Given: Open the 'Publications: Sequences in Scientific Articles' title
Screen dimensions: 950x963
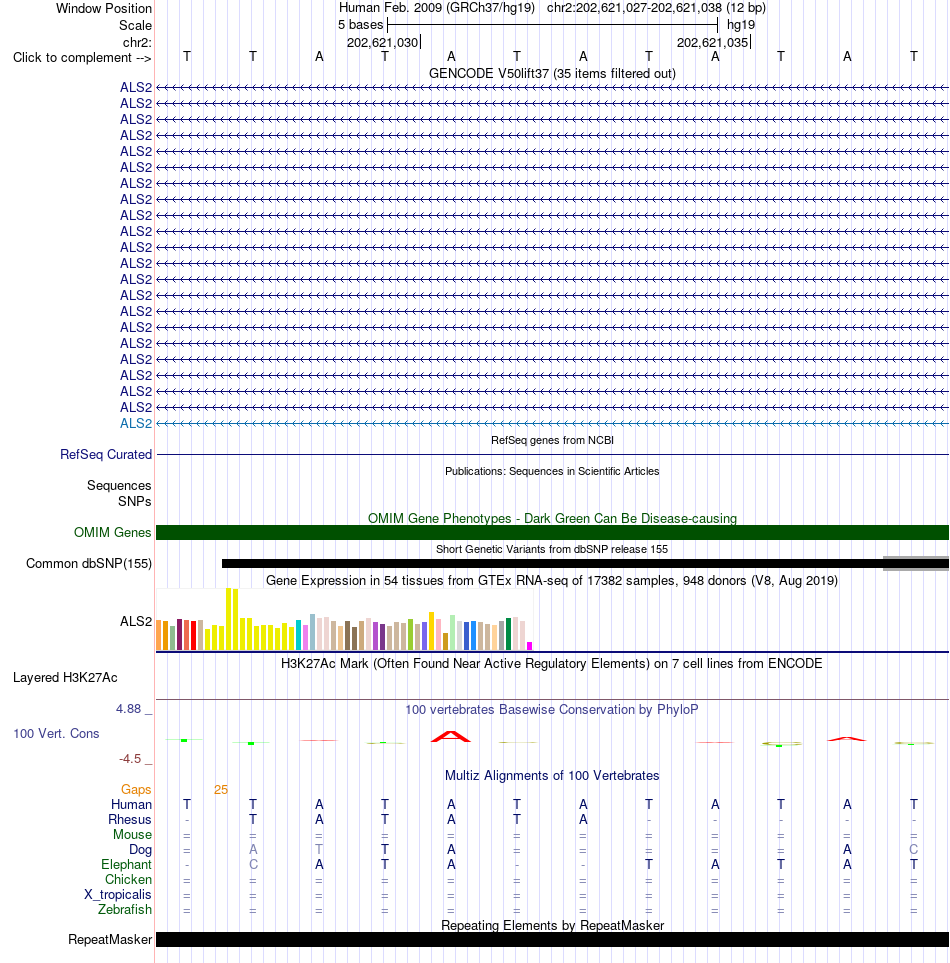Looking at the screenshot, I should pyautogui.click(x=552, y=471).
